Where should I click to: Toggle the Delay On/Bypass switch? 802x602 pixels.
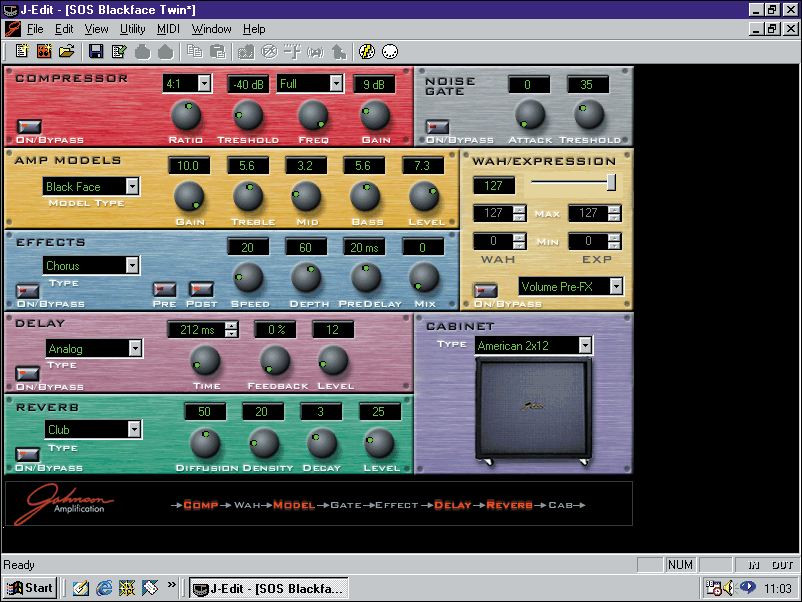[27, 373]
